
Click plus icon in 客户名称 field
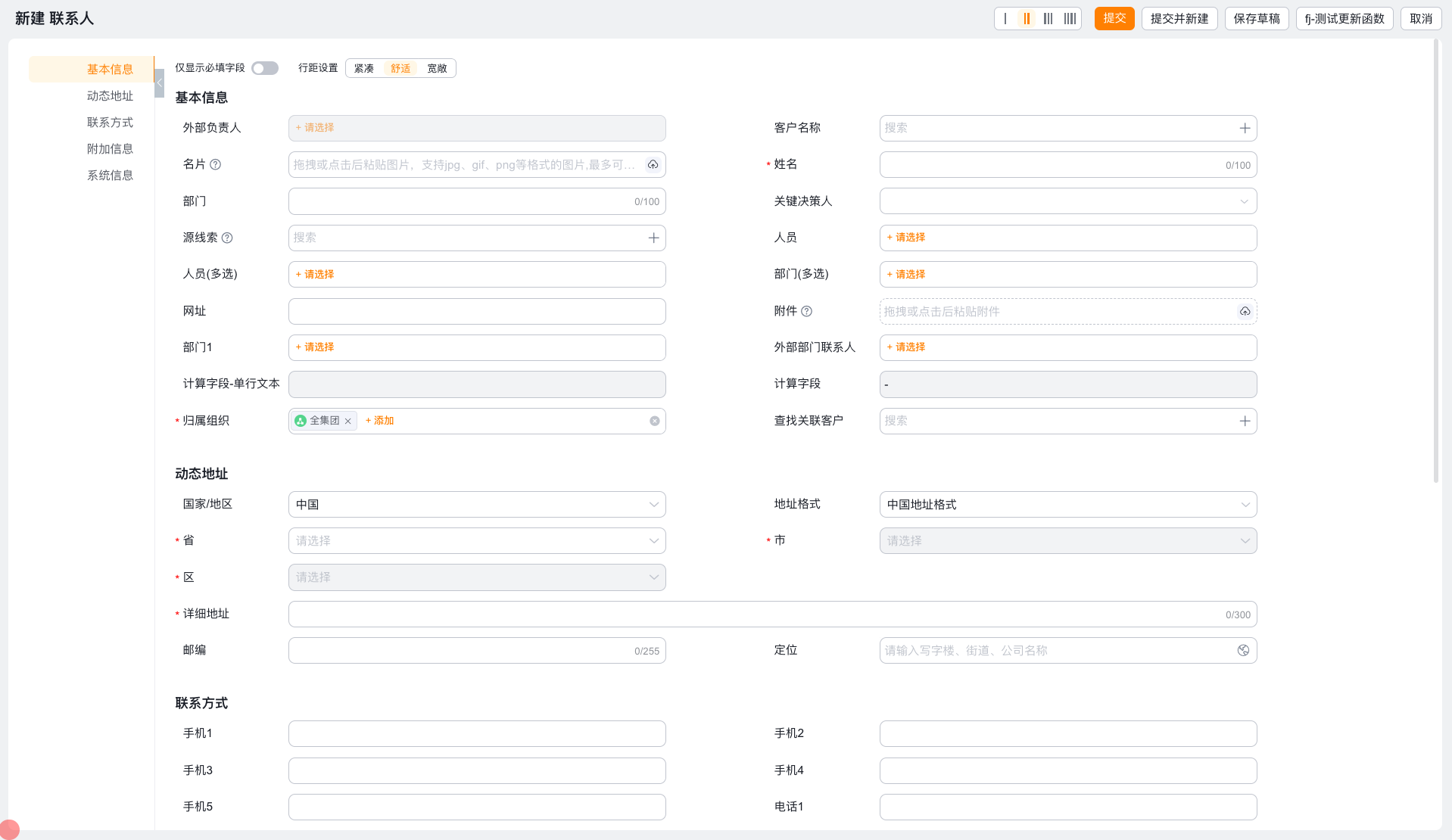click(x=1245, y=128)
